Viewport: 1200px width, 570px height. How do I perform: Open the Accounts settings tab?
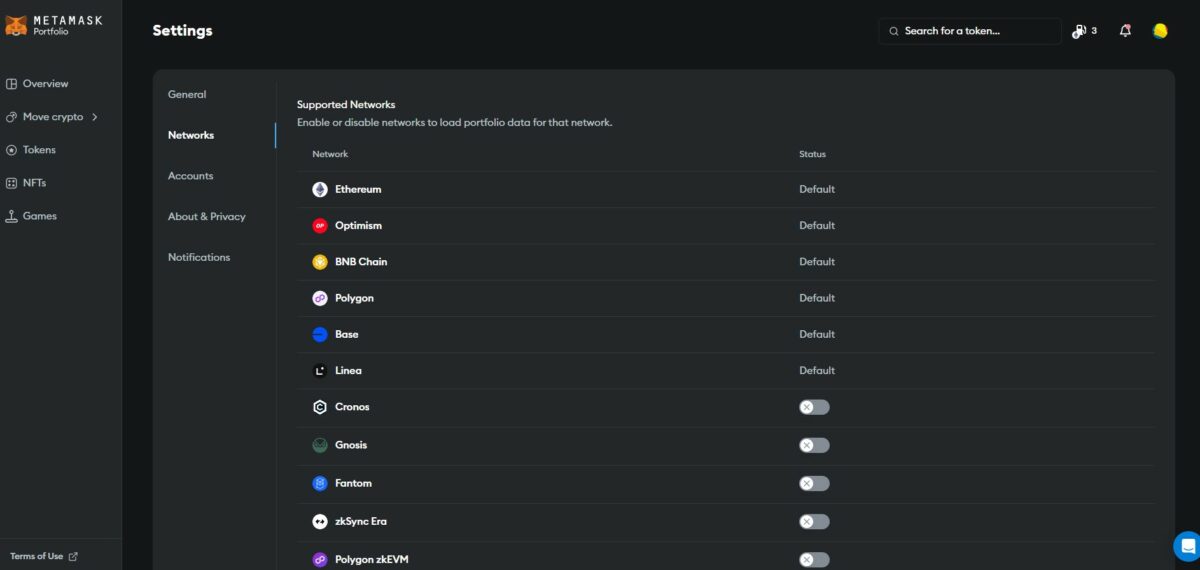pos(190,176)
